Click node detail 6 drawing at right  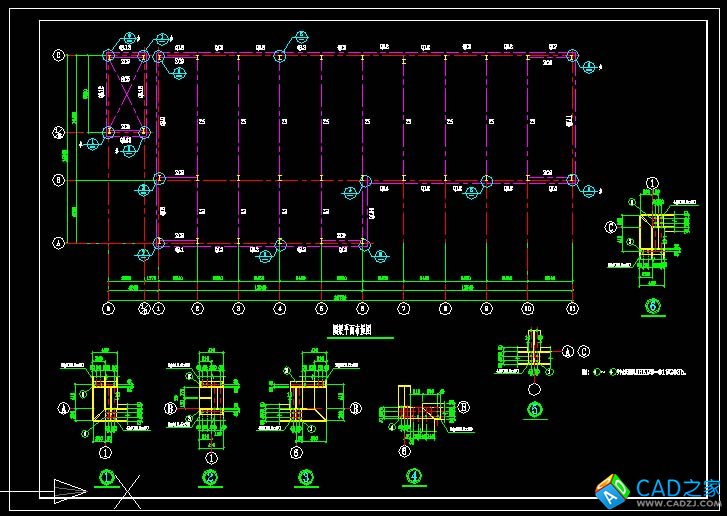coord(652,238)
